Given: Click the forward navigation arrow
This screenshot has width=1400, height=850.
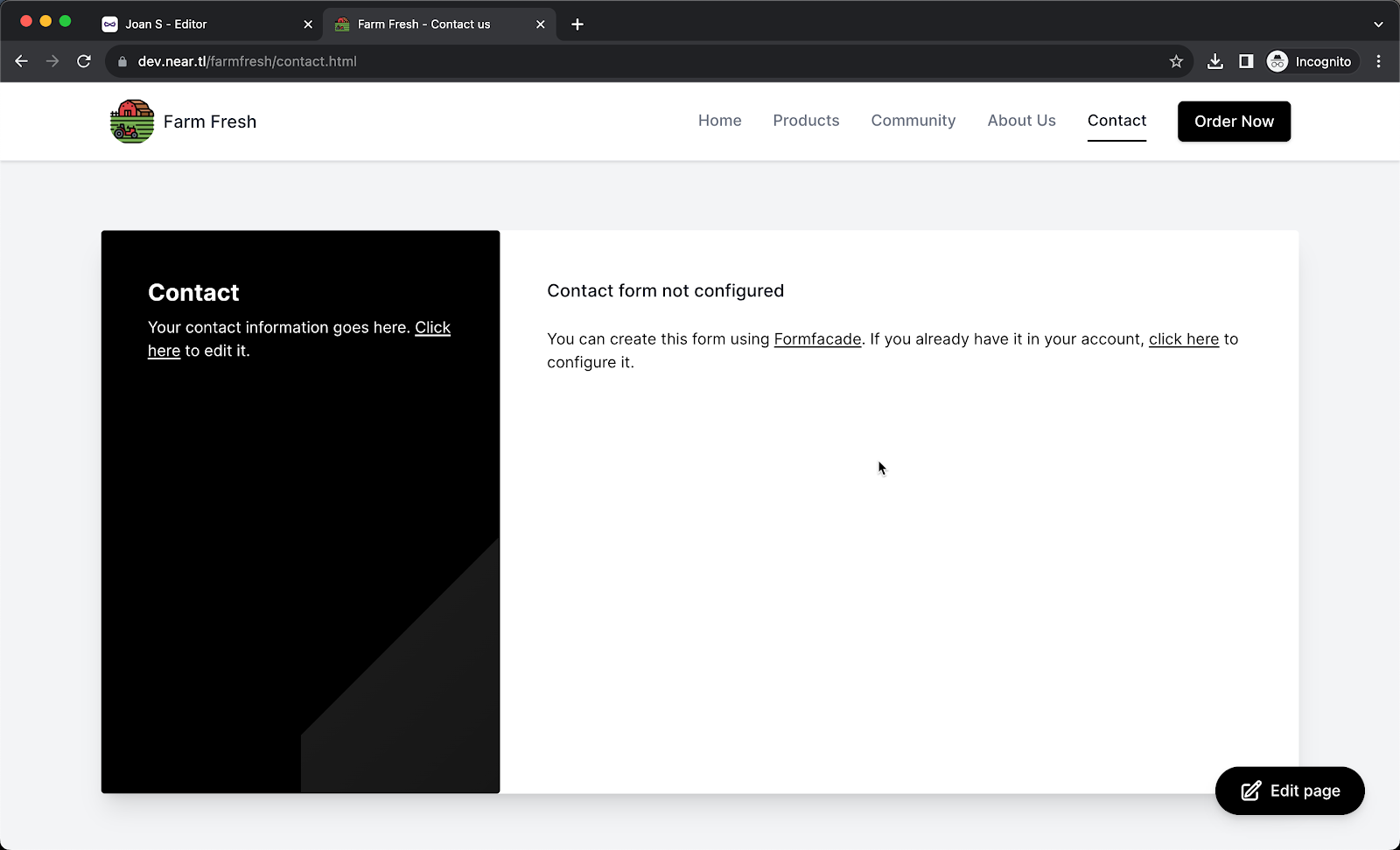Looking at the screenshot, I should (52, 61).
